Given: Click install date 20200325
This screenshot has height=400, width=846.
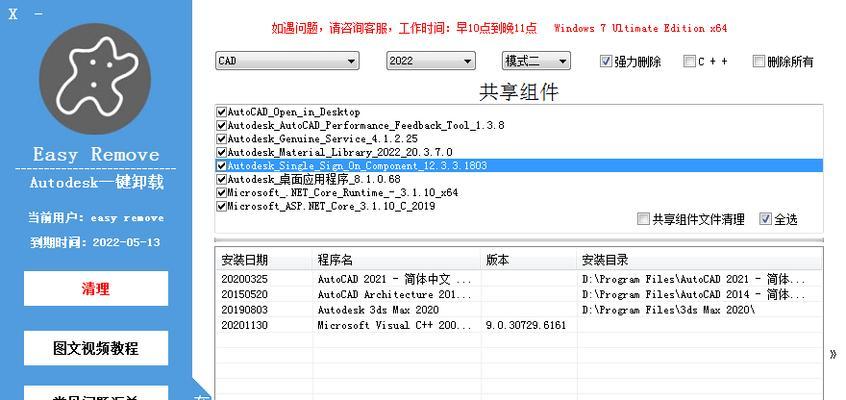Looking at the screenshot, I should point(244,280).
